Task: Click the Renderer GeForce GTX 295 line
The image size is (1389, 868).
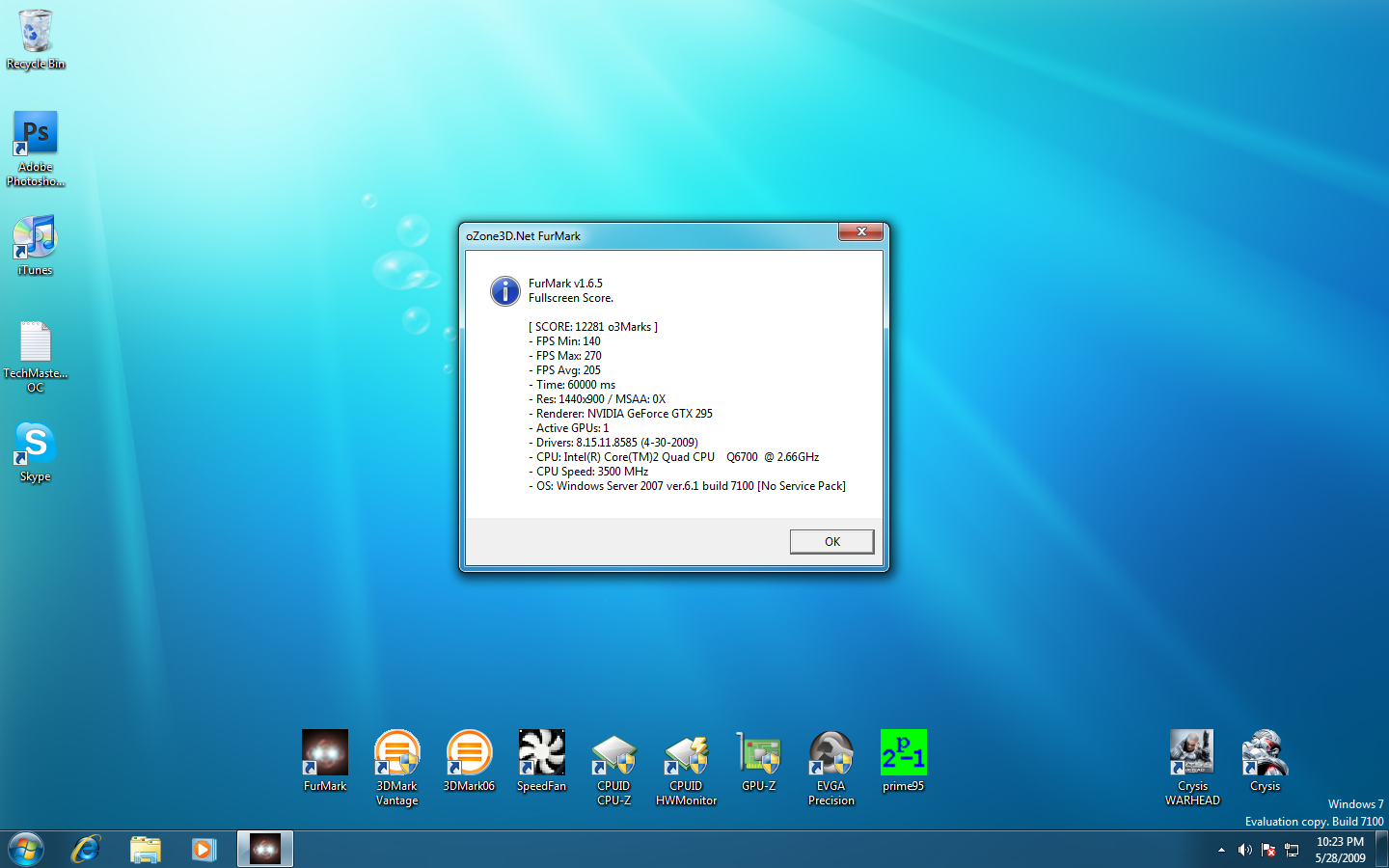Action: (x=620, y=414)
